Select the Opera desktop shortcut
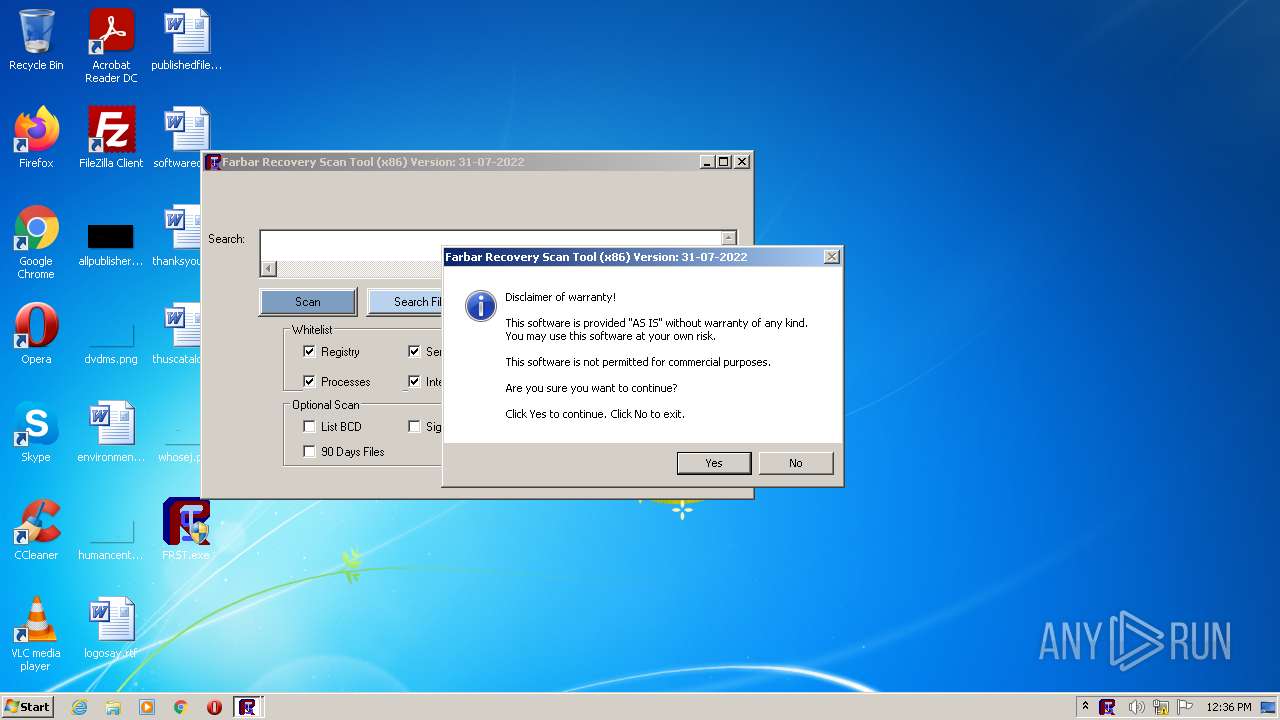This screenshot has width=1280, height=720. click(x=36, y=334)
